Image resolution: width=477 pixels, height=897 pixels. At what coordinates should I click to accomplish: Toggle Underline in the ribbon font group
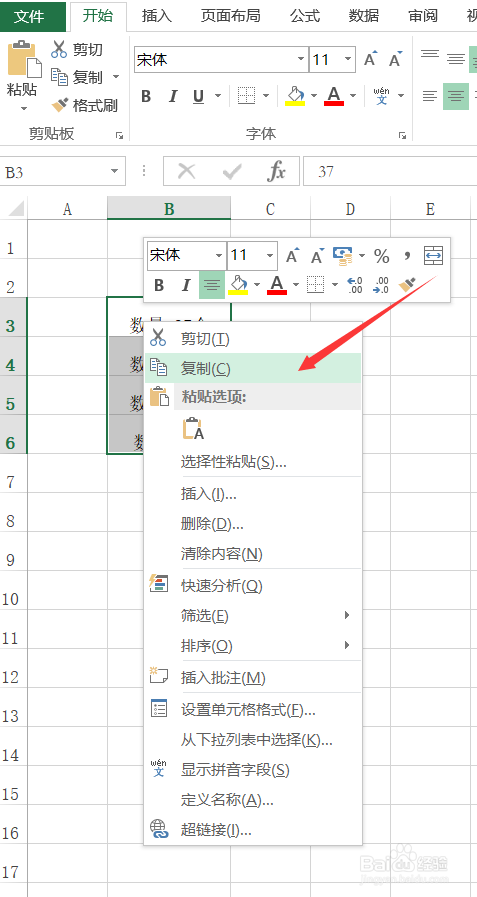click(198, 96)
